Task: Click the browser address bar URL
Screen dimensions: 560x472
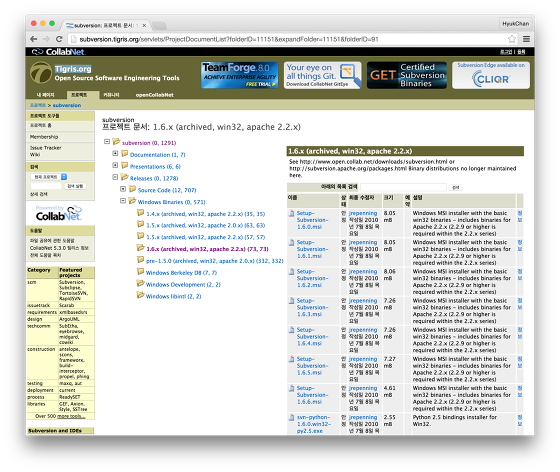Action: click(229, 39)
